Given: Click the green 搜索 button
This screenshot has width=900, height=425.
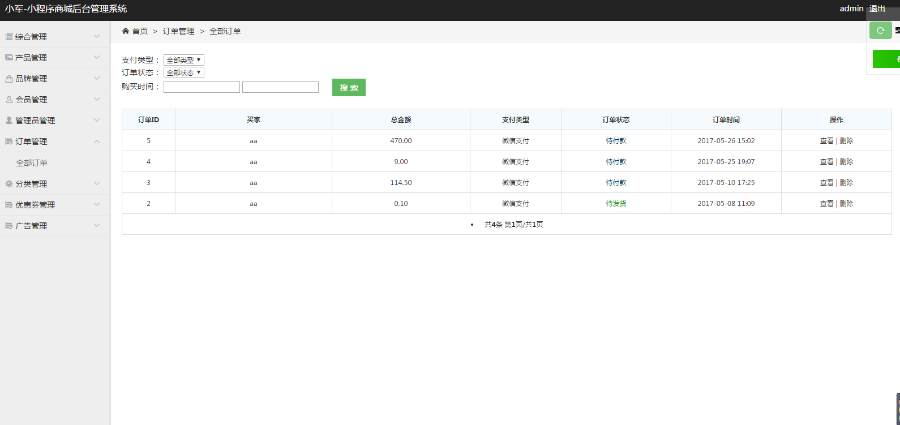Looking at the screenshot, I should tap(349, 87).
